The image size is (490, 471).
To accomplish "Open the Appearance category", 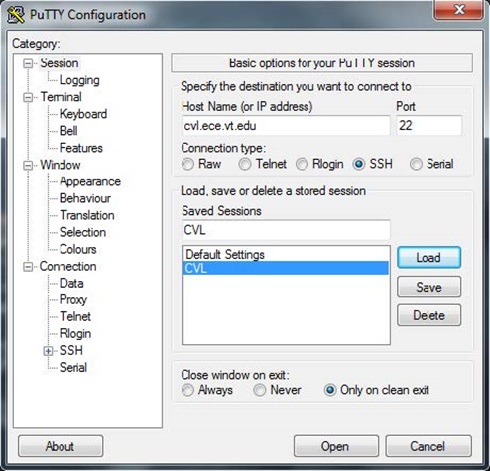I will coord(90,181).
